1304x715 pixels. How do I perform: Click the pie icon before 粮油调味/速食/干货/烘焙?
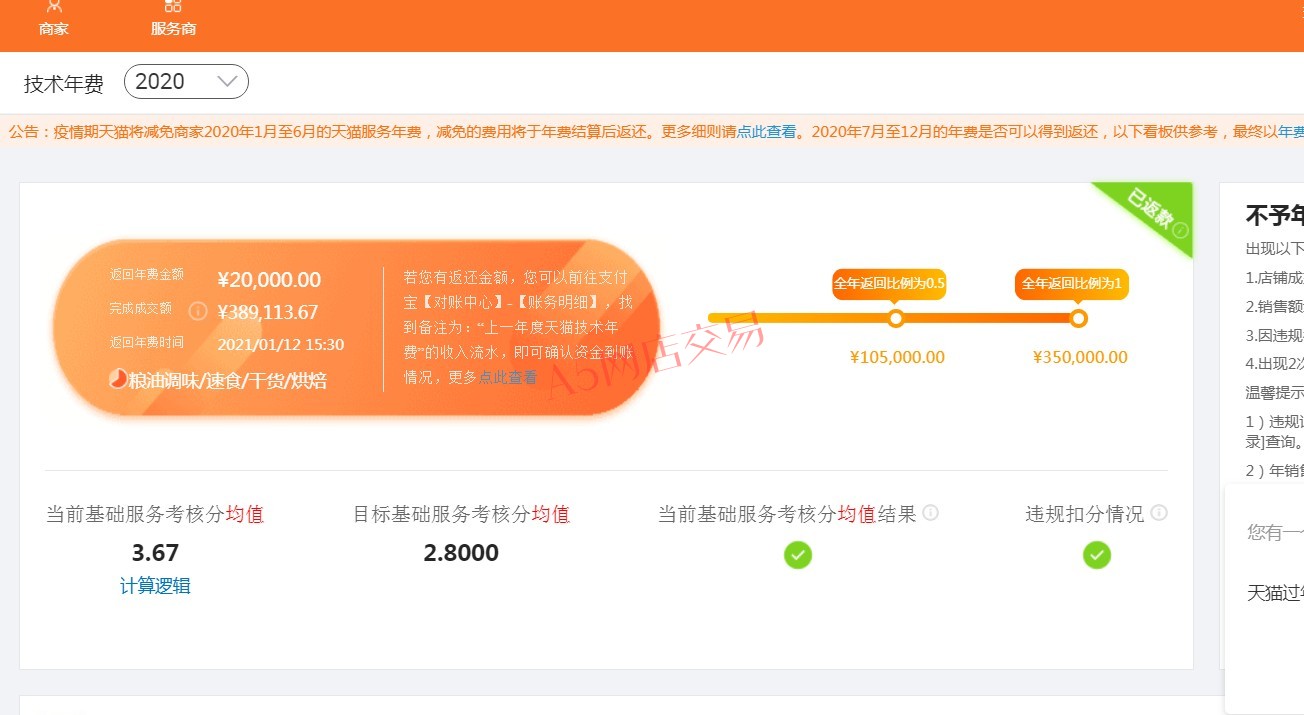coord(117,380)
